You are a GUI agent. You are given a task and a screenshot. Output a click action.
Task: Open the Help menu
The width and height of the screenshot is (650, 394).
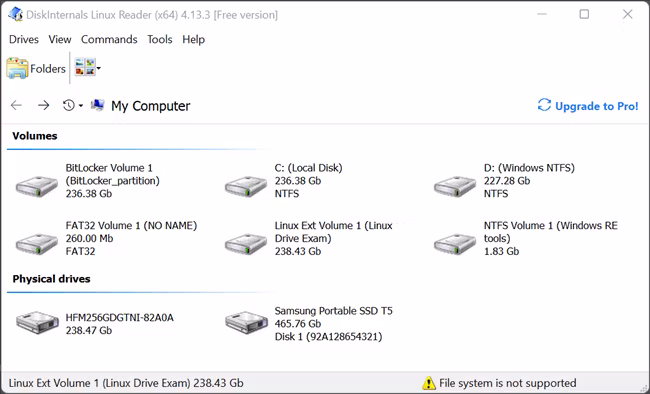click(194, 39)
